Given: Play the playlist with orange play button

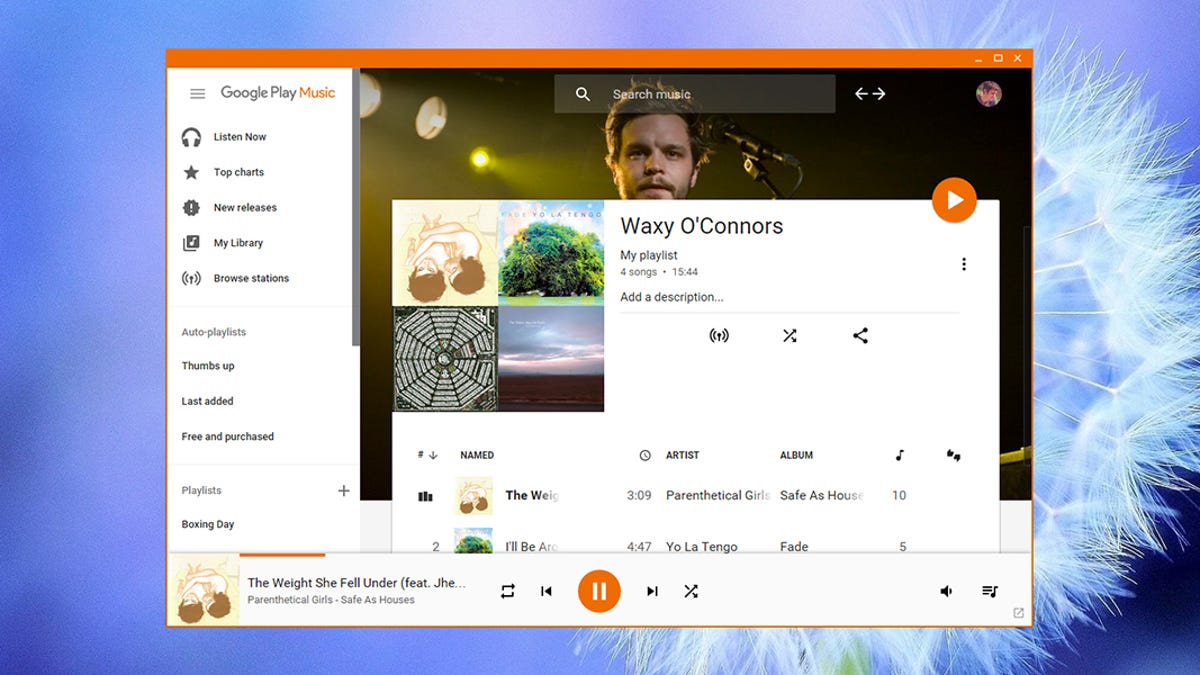Looking at the screenshot, I should point(954,200).
